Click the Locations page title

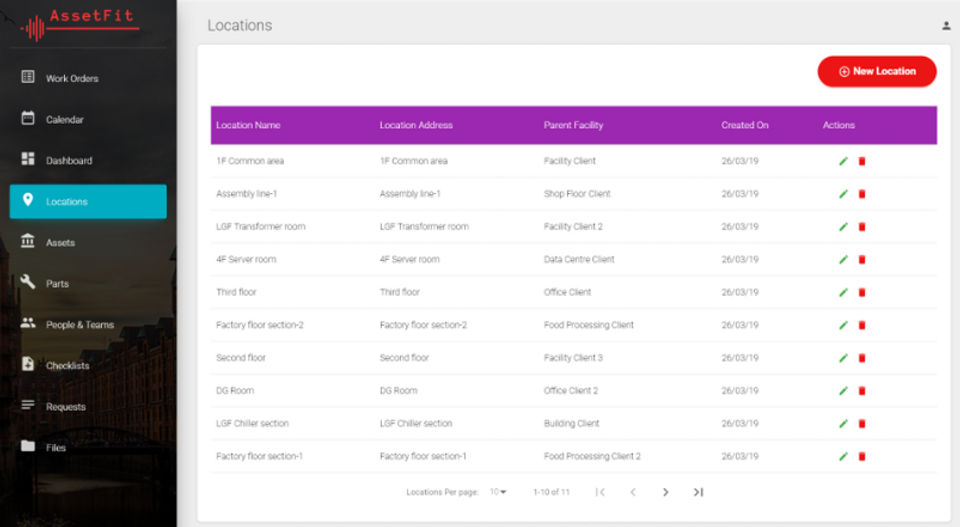239,26
